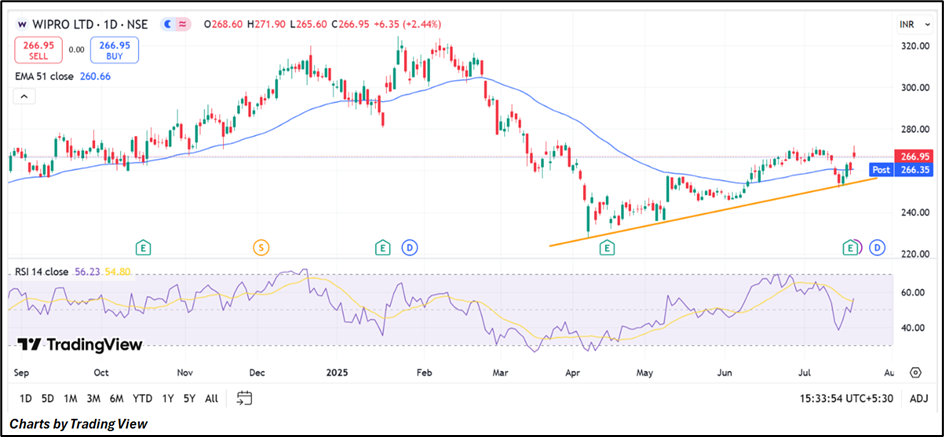Click the orange split S marker
The width and height of the screenshot is (944, 437).
tap(261, 246)
